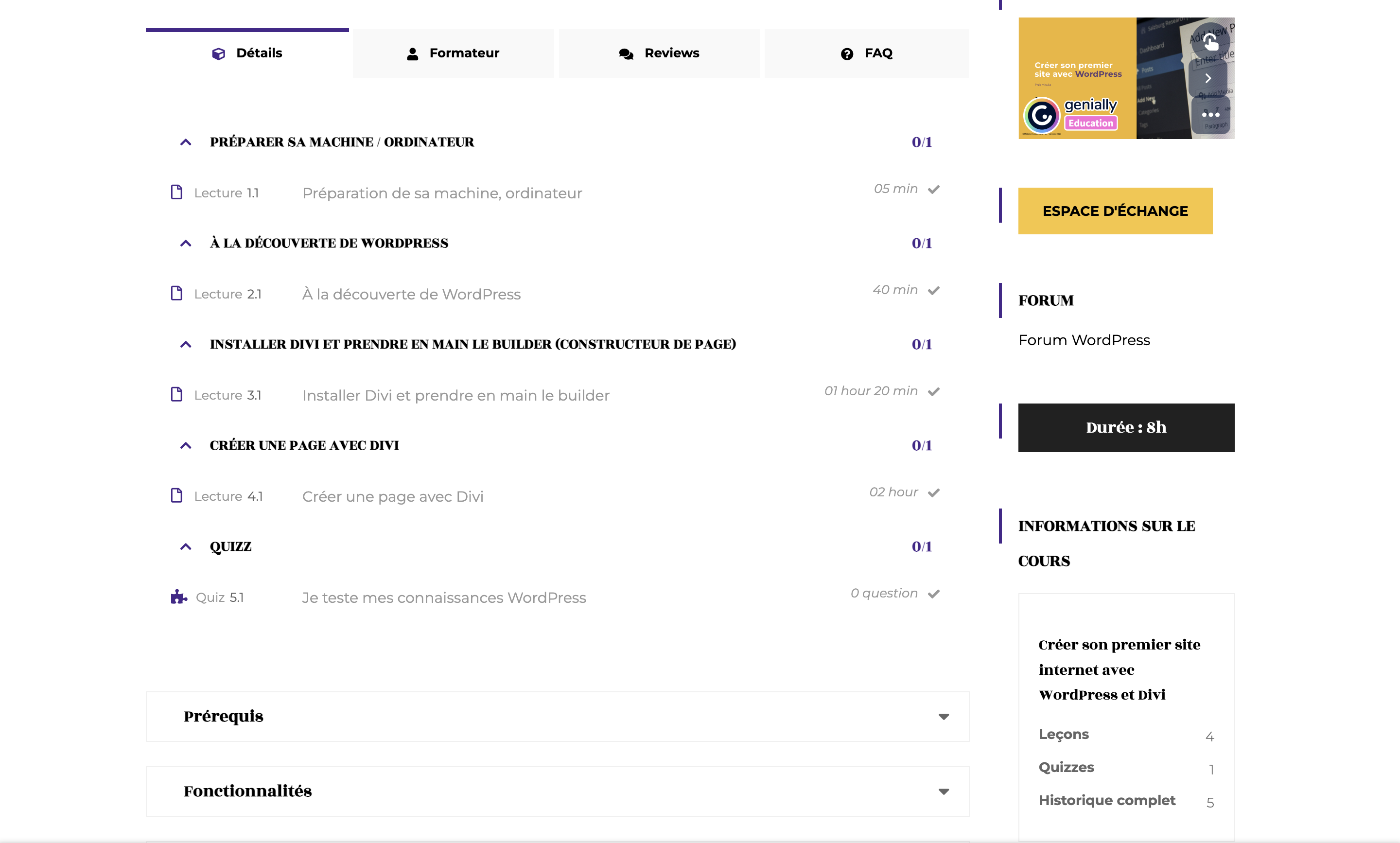Click the Genially Education logo
This screenshot has width=1400, height=843.
point(1070,115)
